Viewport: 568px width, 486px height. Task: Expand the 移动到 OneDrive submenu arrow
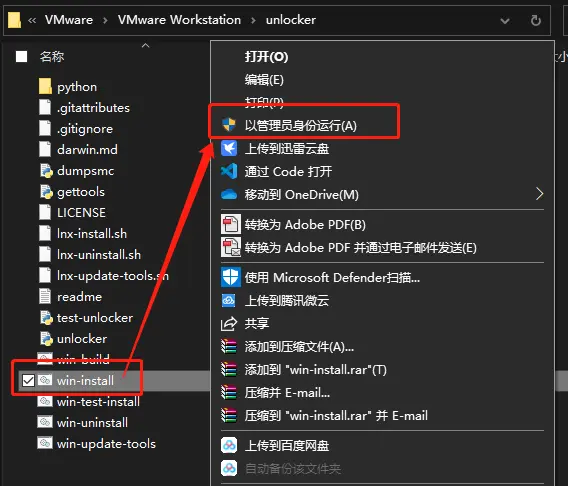click(x=539, y=194)
